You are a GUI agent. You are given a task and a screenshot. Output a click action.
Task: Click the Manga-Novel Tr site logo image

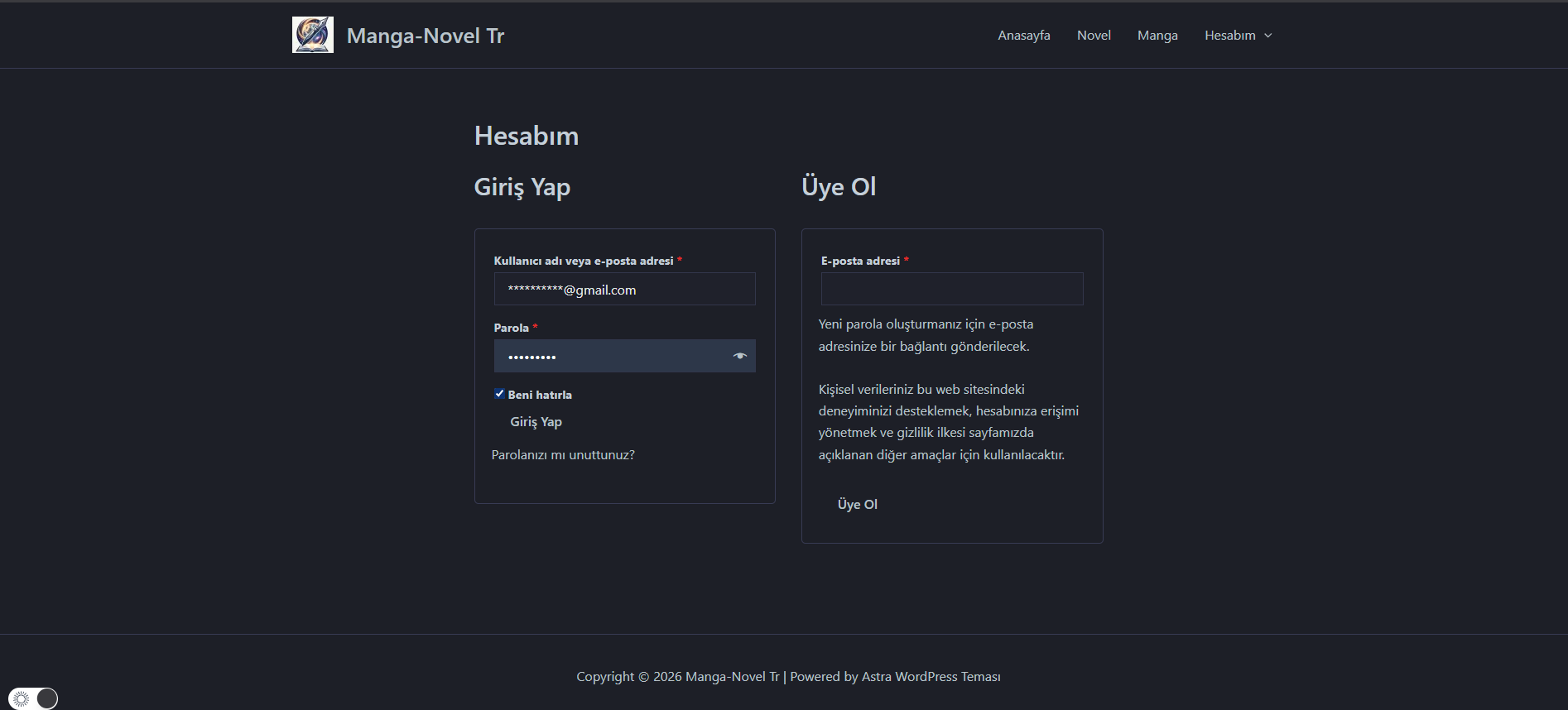pyautogui.click(x=313, y=35)
